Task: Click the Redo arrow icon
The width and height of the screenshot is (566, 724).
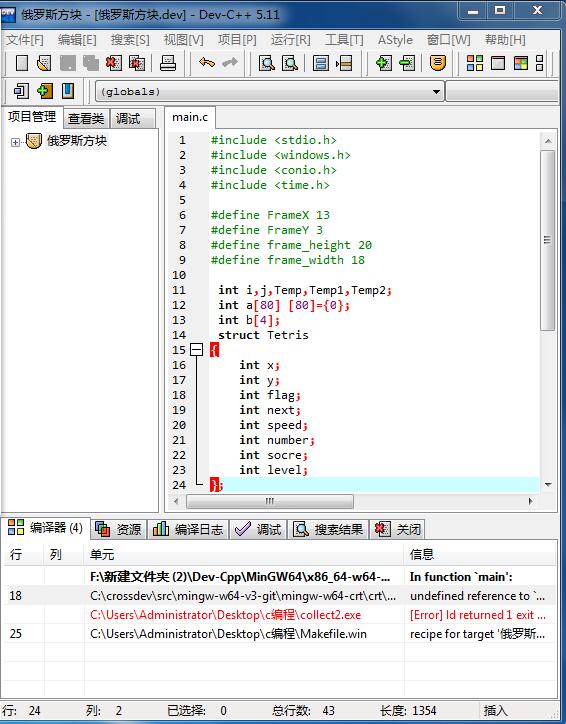Action: pos(229,62)
